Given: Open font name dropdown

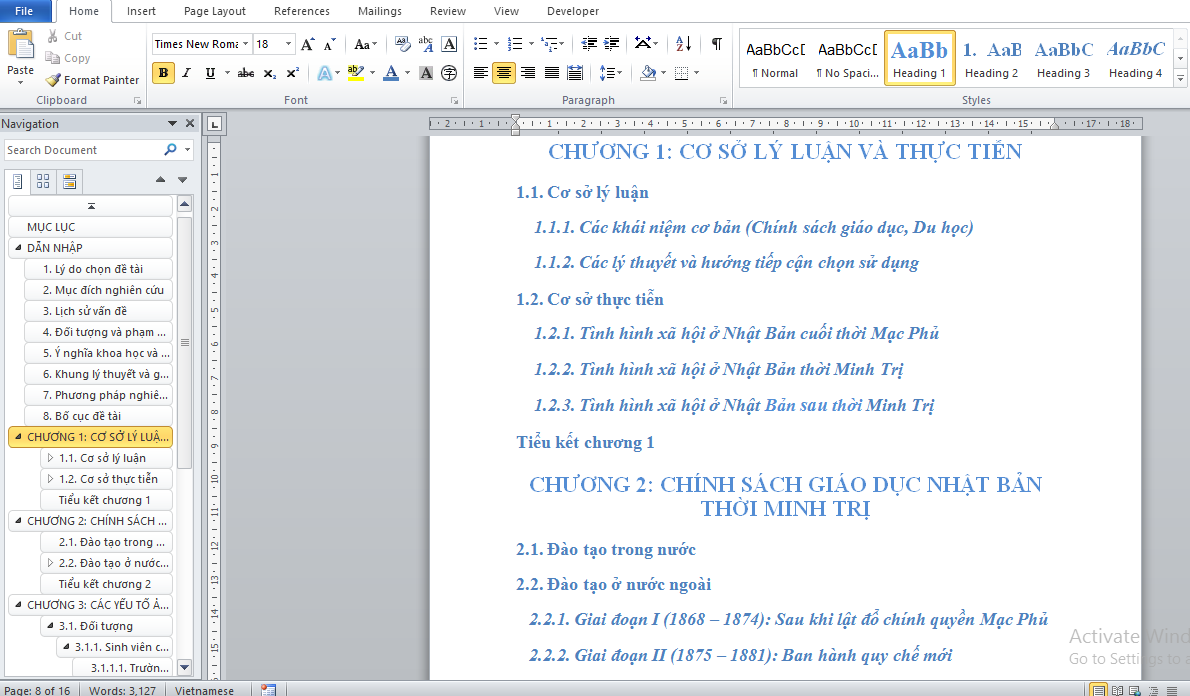Looking at the screenshot, I should (246, 44).
